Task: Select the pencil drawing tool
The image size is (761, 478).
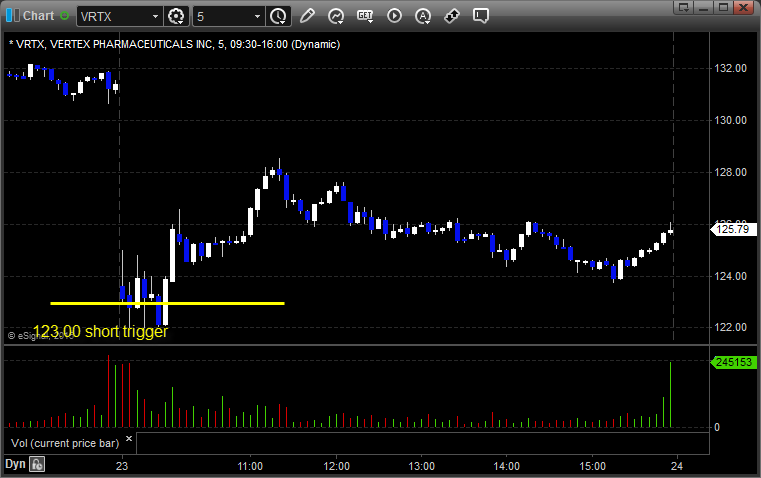Action: tap(307, 16)
